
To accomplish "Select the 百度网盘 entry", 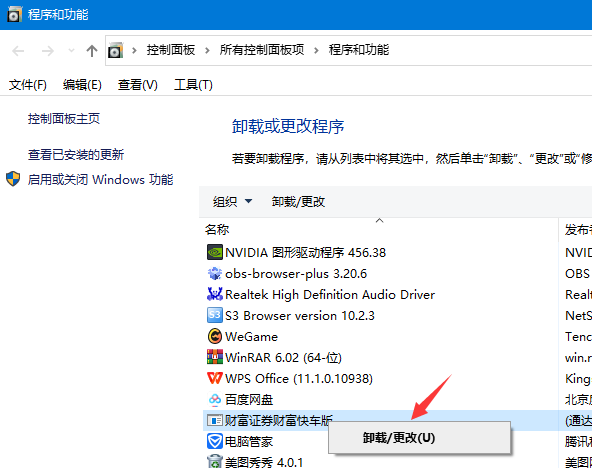I will (249, 399).
